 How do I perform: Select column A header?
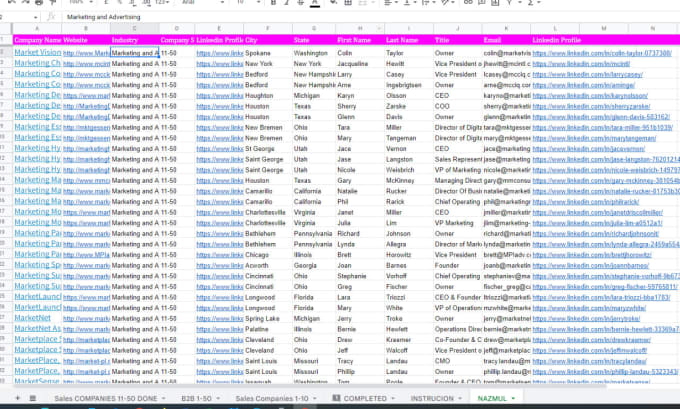click(37, 28)
